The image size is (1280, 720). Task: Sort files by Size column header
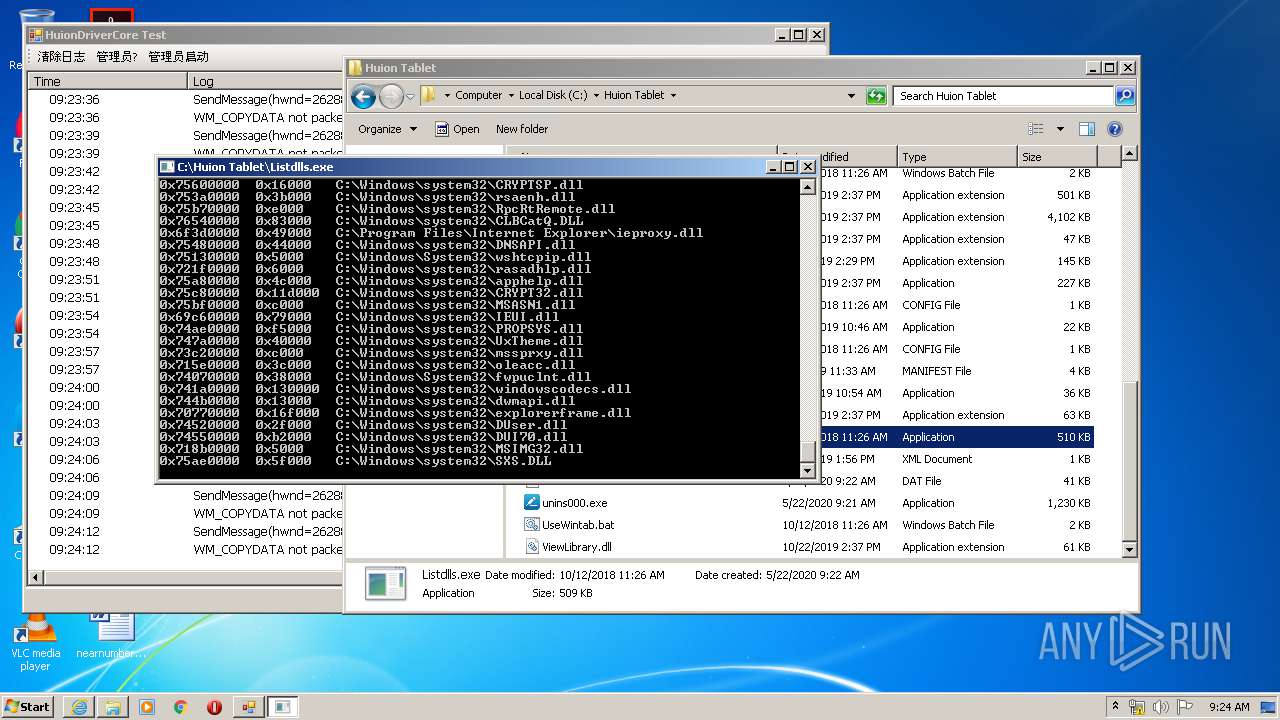pos(1057,157)
